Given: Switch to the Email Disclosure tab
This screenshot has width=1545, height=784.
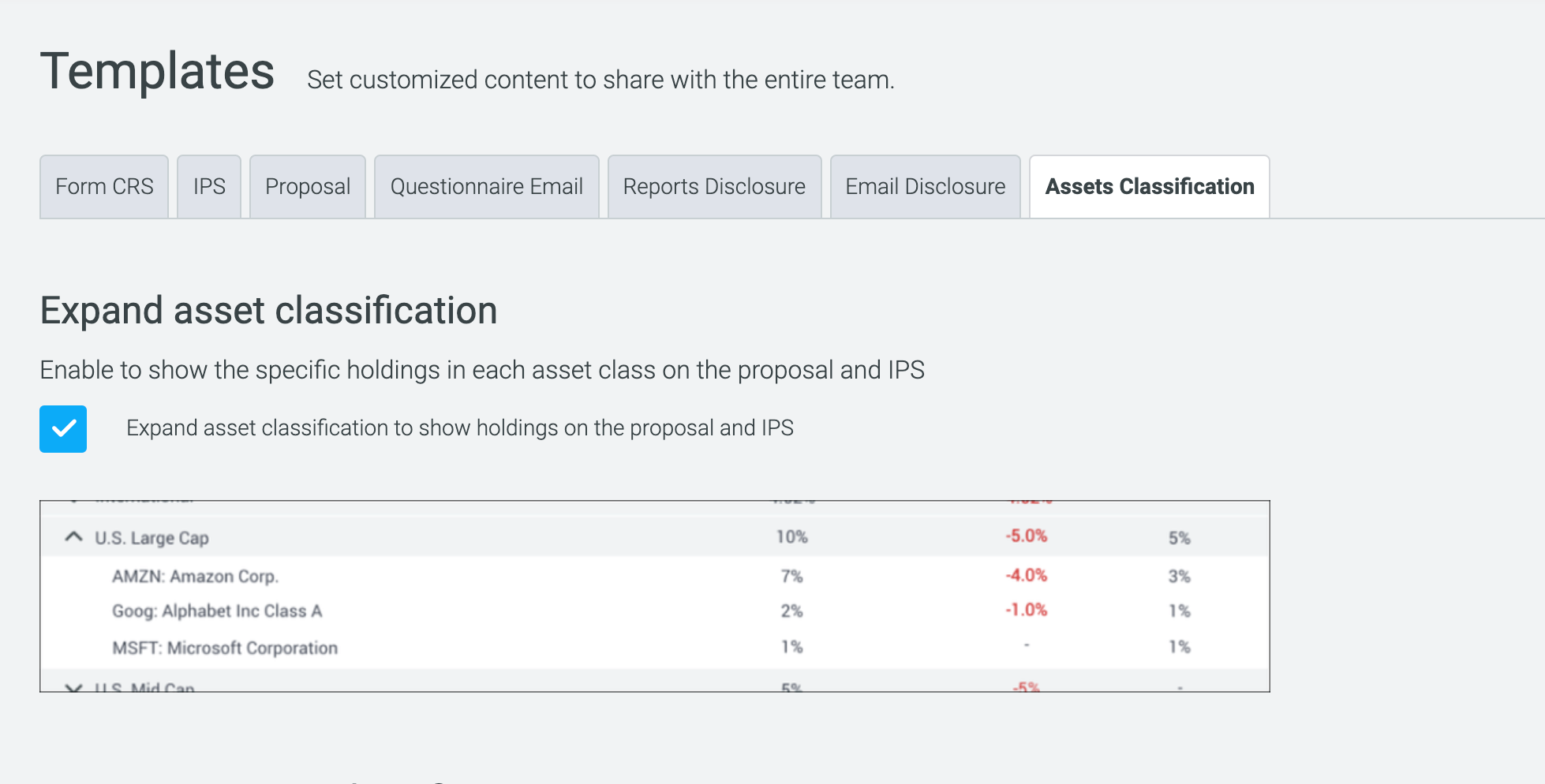Looking at the screenshot, I should coord(926,186).
